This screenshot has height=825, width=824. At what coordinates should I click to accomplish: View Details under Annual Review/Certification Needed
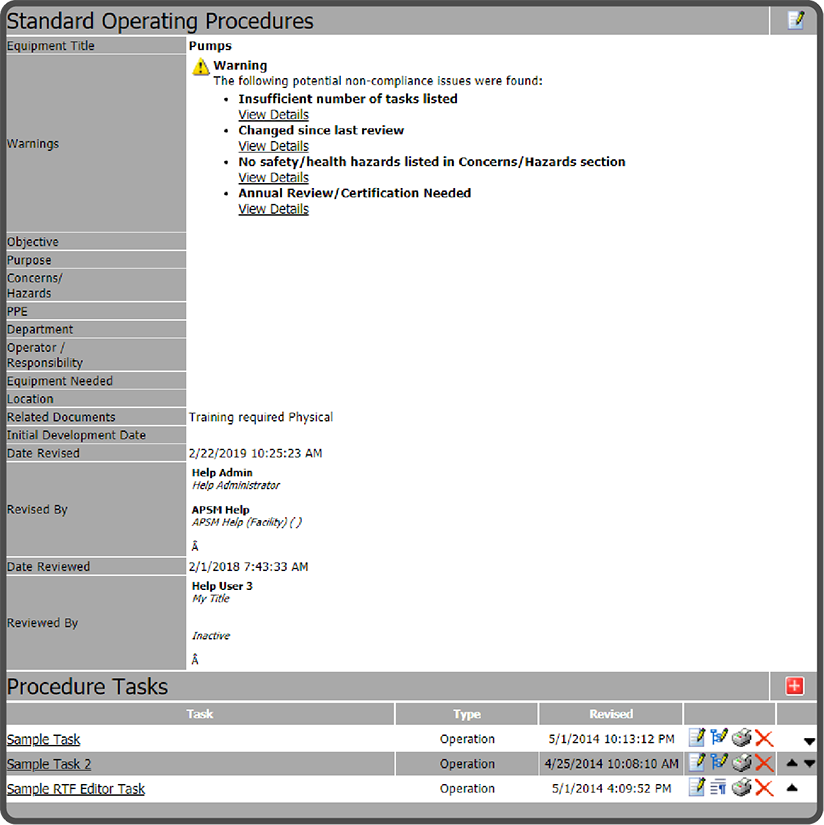273,208
